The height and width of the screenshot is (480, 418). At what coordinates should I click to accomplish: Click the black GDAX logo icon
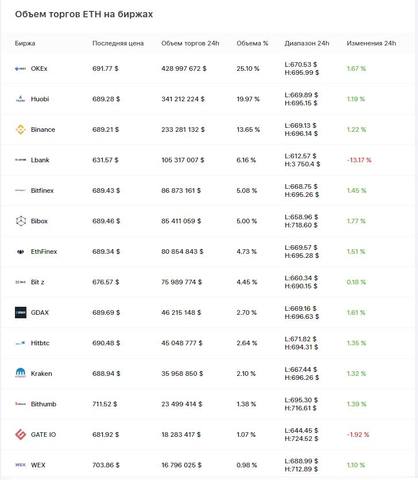pyautogui.click(x=20, y=313)
